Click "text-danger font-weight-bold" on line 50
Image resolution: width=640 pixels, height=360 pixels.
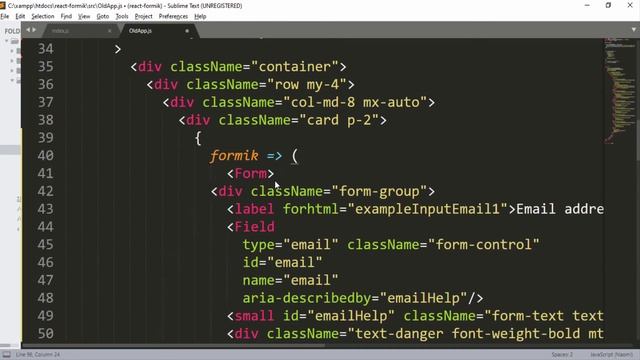coord(468,333)
